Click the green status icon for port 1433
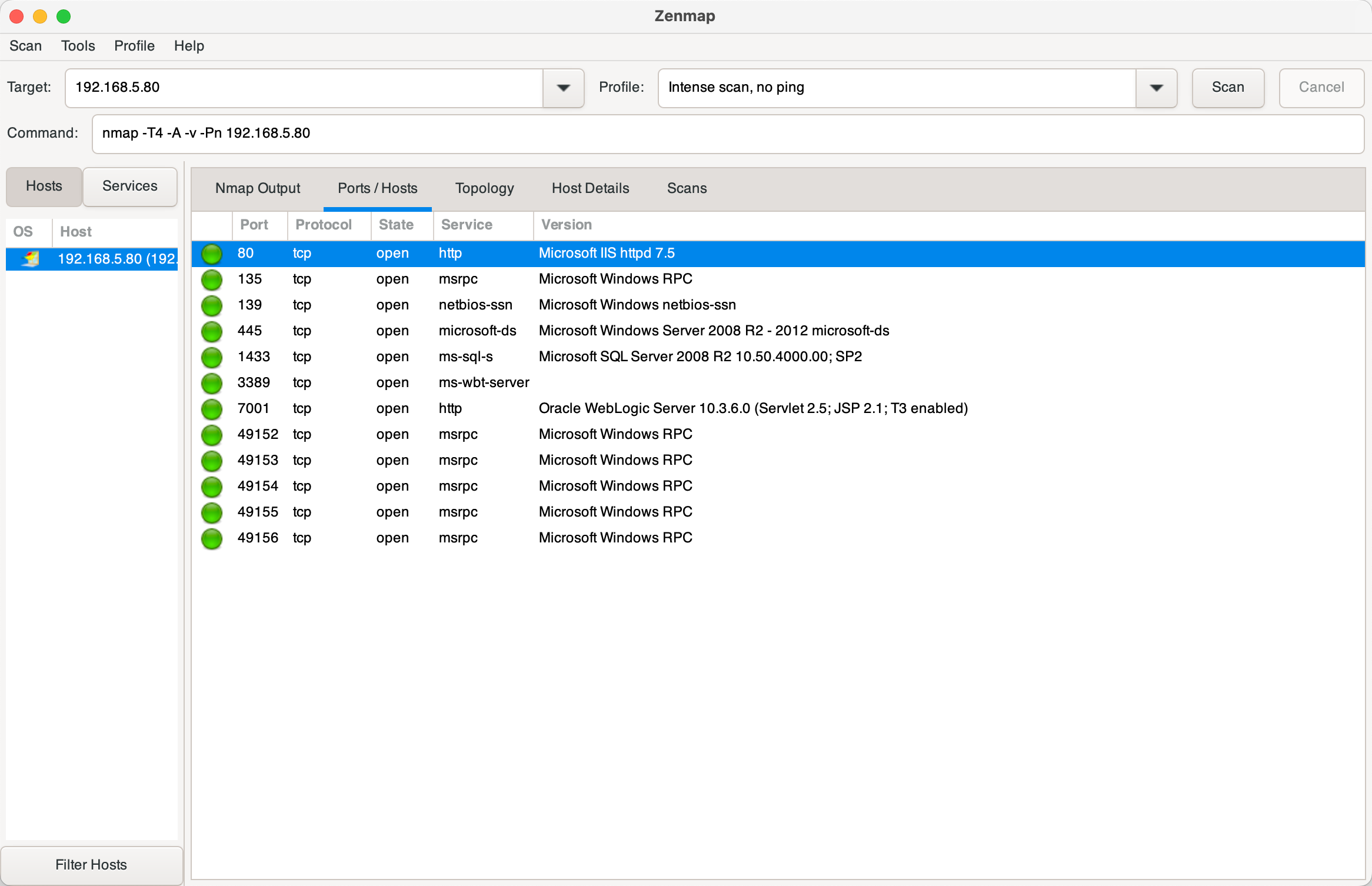This screenshot has height=886, width=1372. 212,357
